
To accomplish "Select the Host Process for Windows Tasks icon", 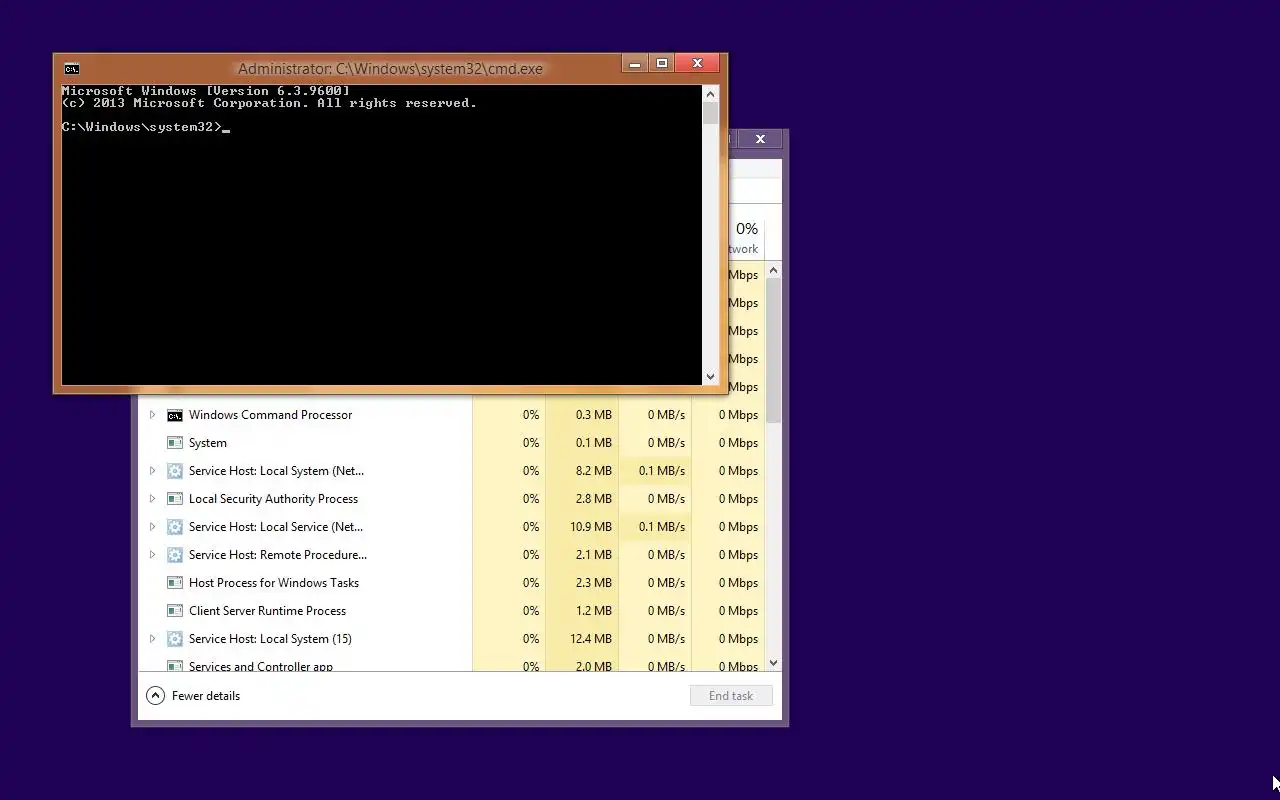I will pyautogui.click(x=175, y=583).
